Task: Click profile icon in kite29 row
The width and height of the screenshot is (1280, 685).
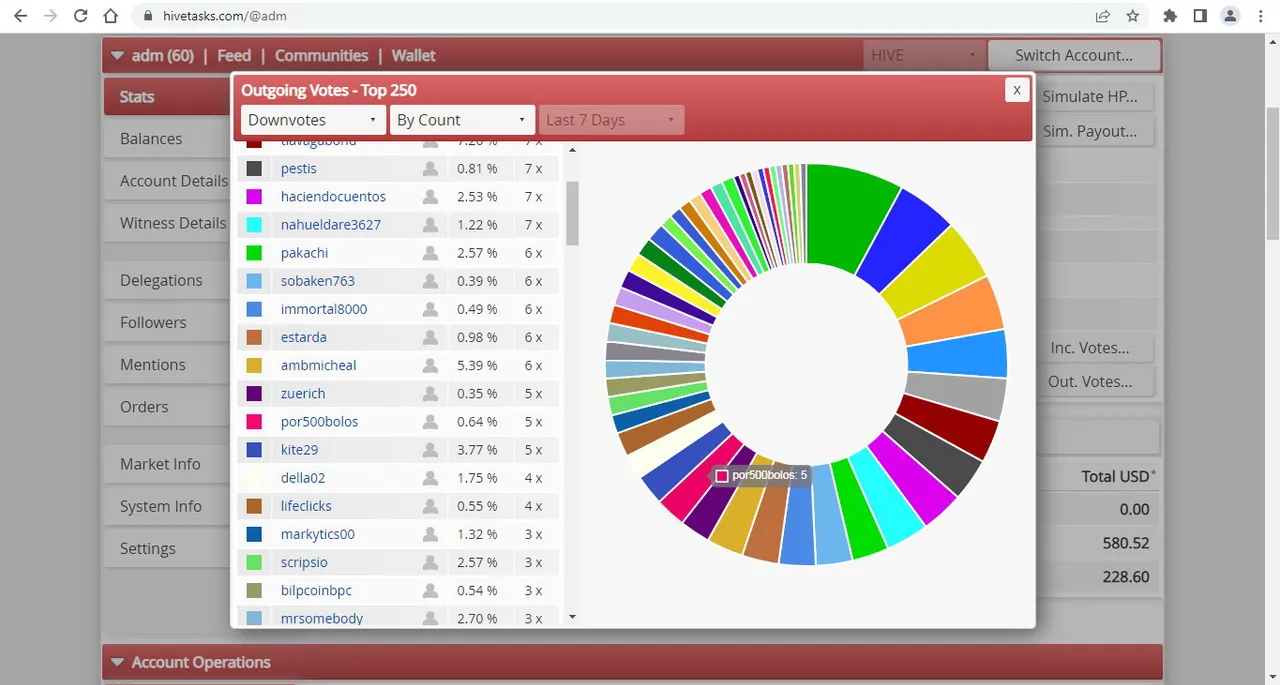Action: [x=430, y=450]
